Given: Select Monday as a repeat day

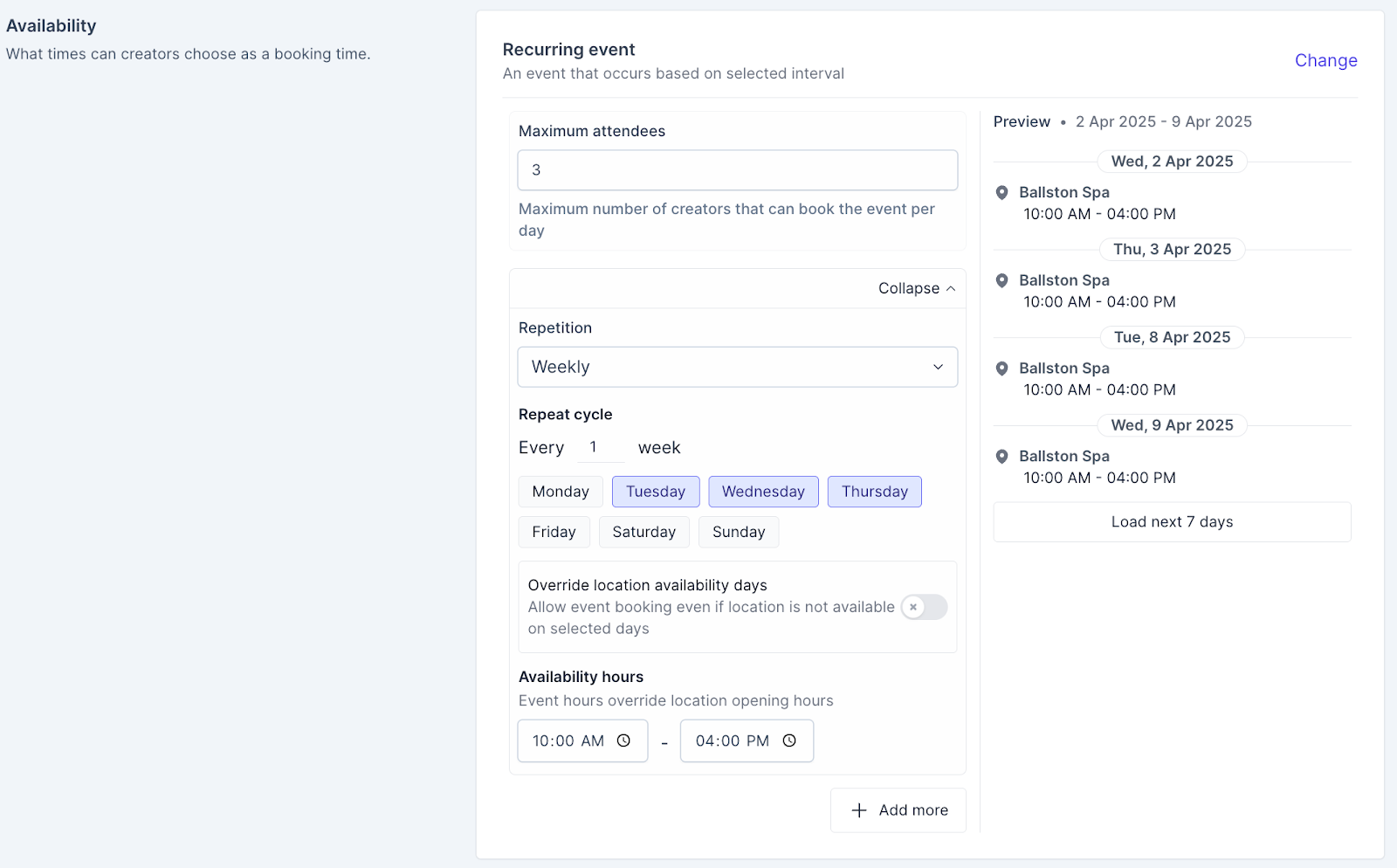Looking at the screenshot, I should point(561,492).
